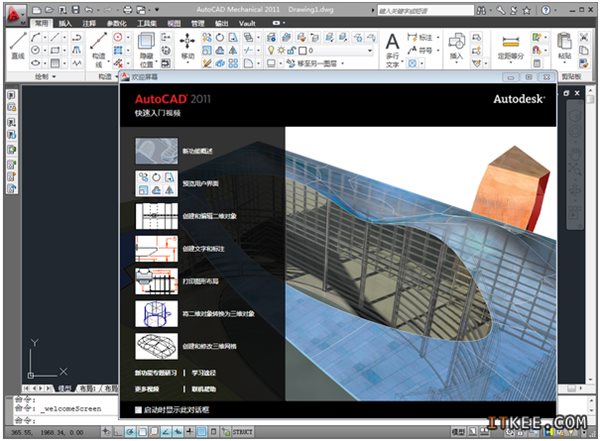
Task: Toggle the 模型 model space status button
Action: pyautogui.click(x=458, y=432)
